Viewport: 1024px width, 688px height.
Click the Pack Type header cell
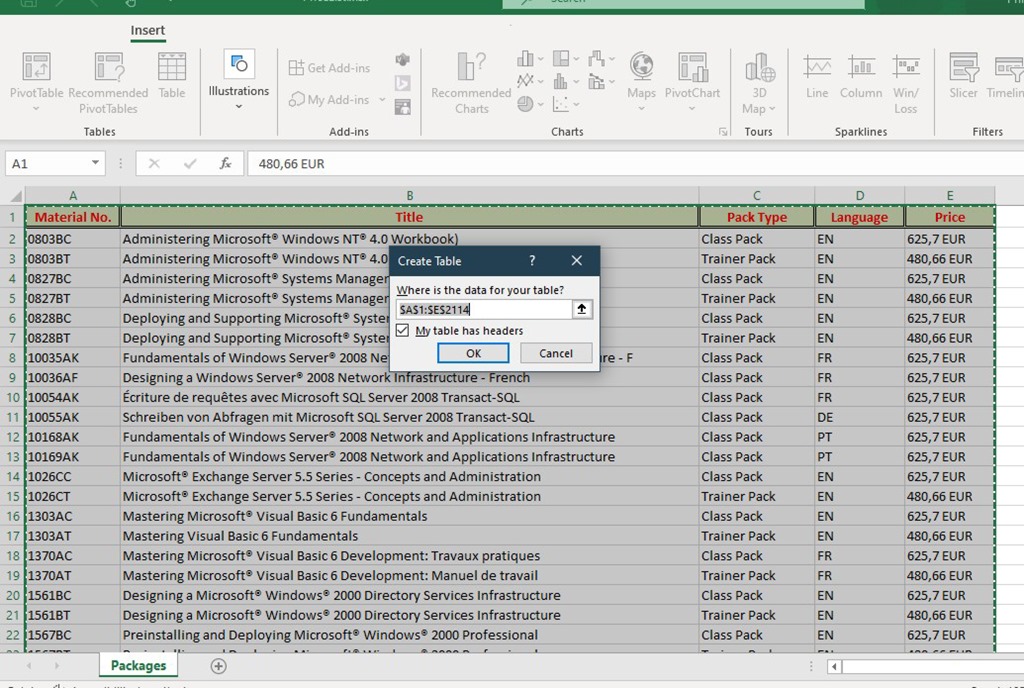[757, 217]
